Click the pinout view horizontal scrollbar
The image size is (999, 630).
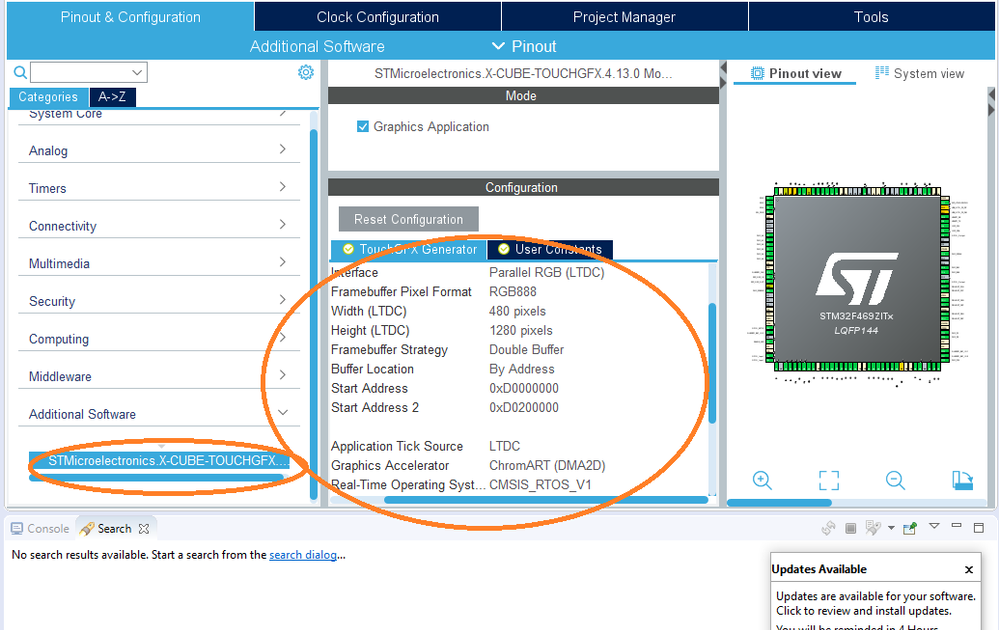pyautogui.click(x=779, y=503)
